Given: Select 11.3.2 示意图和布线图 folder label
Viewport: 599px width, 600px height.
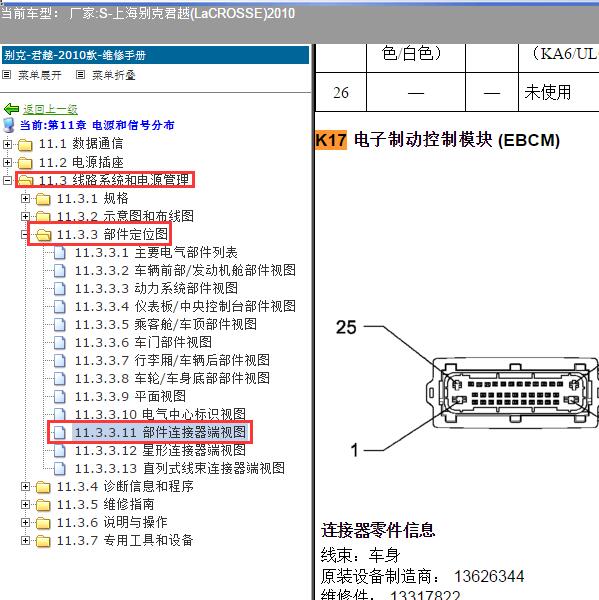Looking at the screenshot, I should [125, 216].
